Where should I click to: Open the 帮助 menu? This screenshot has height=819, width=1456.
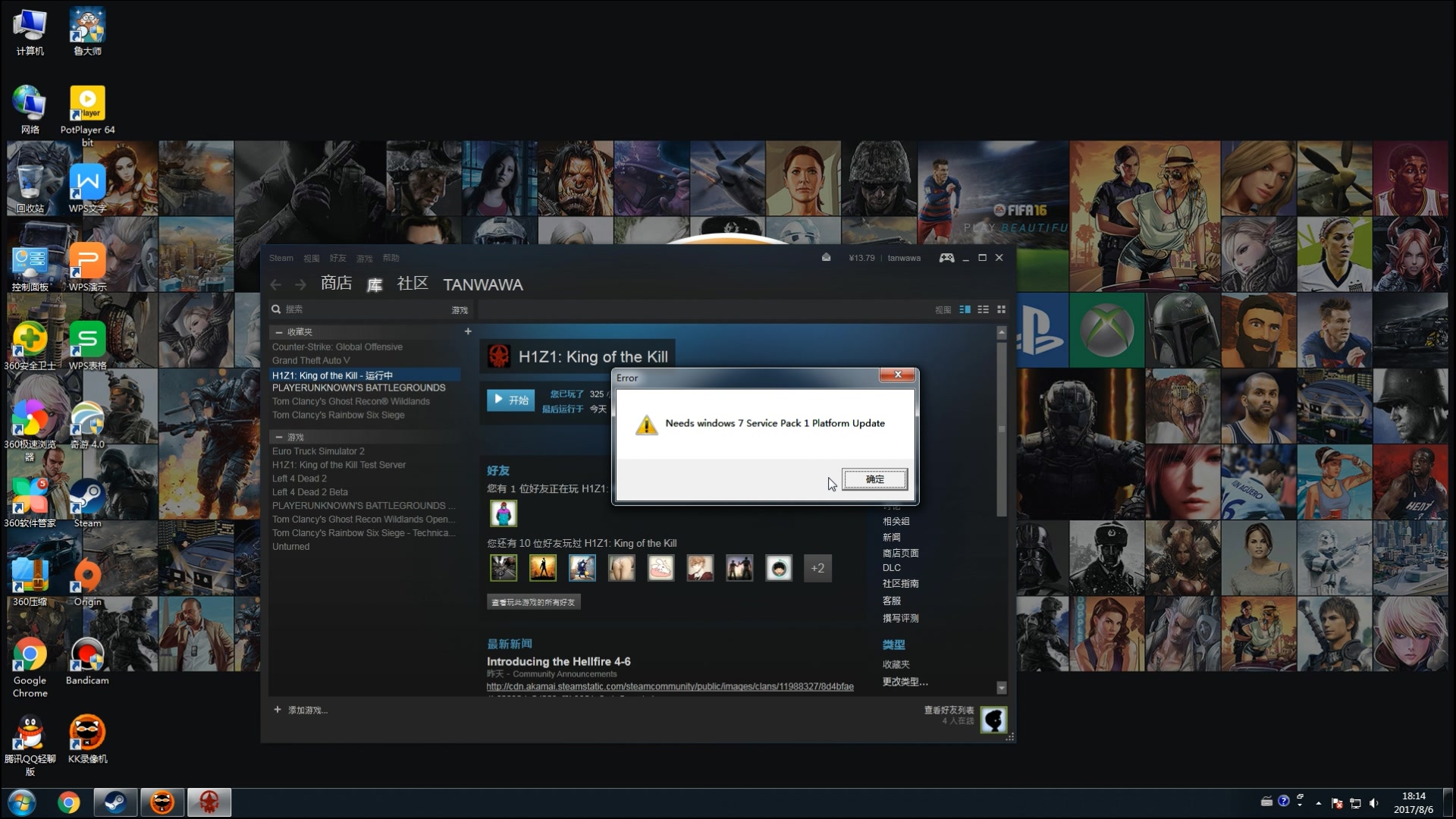pyautogui.click(x=391, y=259)
